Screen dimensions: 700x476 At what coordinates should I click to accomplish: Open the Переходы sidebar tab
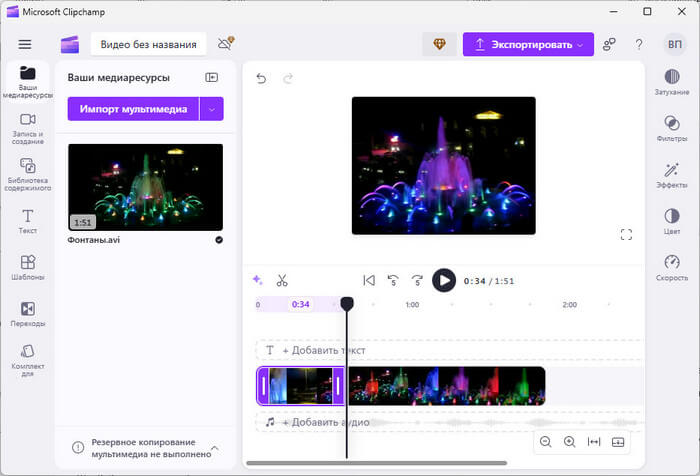tap(28, 314)
